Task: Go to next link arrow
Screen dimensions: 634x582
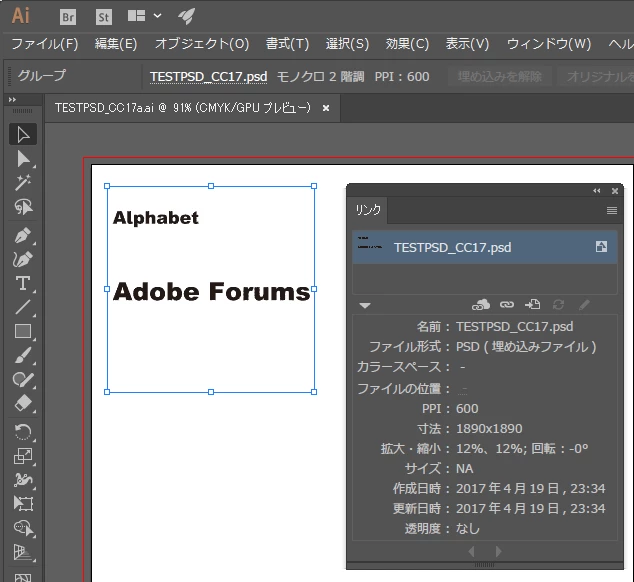Action: [498, 551]
